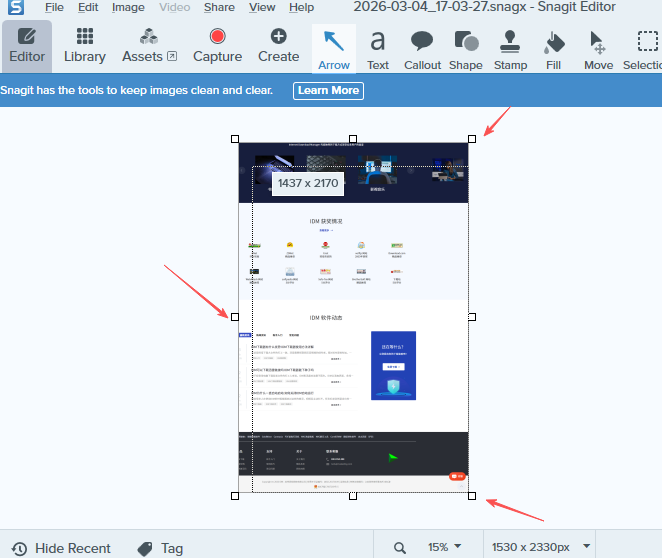This screenshot has height=558, width=662.
Task: Click the top-center canvas resize handle
Action: coord(353,139)
